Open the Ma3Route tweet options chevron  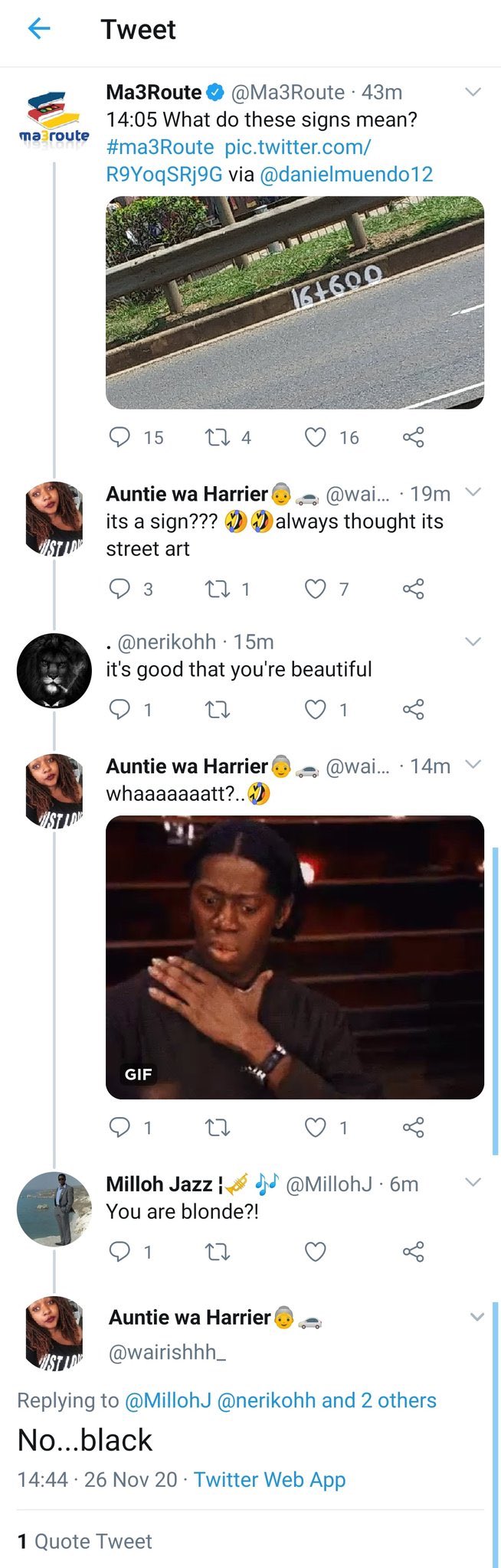click(473, 92)
